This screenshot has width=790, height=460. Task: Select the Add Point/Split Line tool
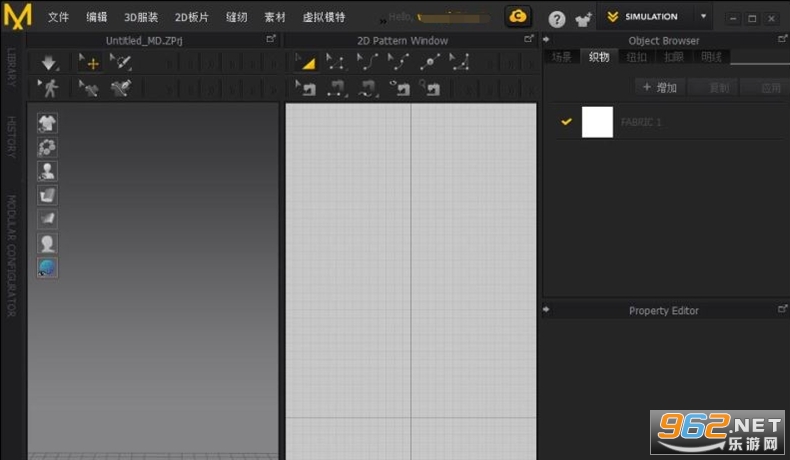429,62
